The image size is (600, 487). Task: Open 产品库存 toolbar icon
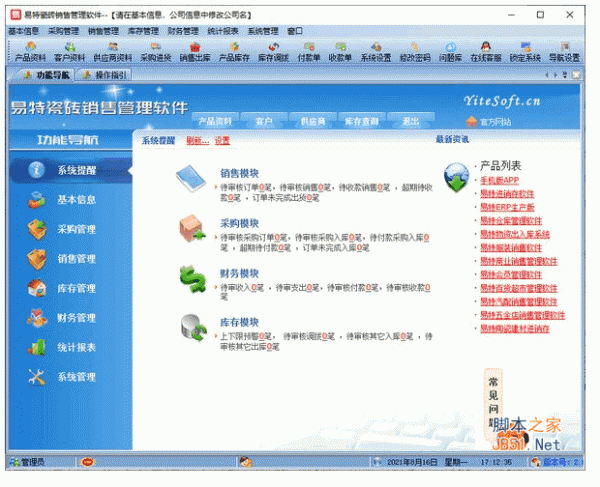click(x=234, y=52)
